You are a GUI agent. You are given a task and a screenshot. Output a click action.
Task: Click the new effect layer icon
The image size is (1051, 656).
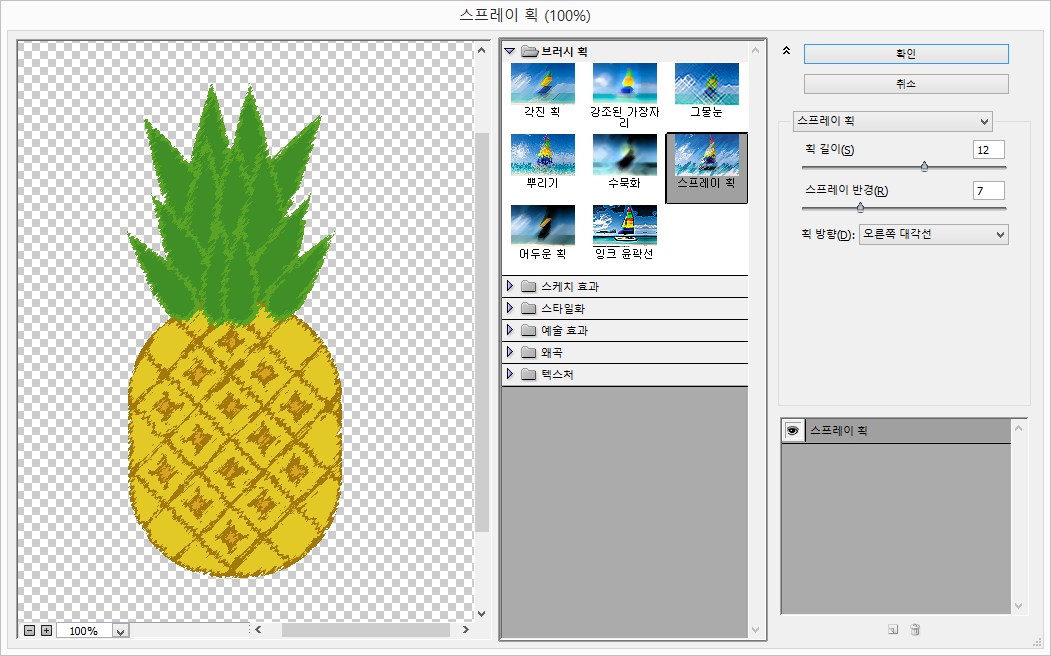(892, 630)
